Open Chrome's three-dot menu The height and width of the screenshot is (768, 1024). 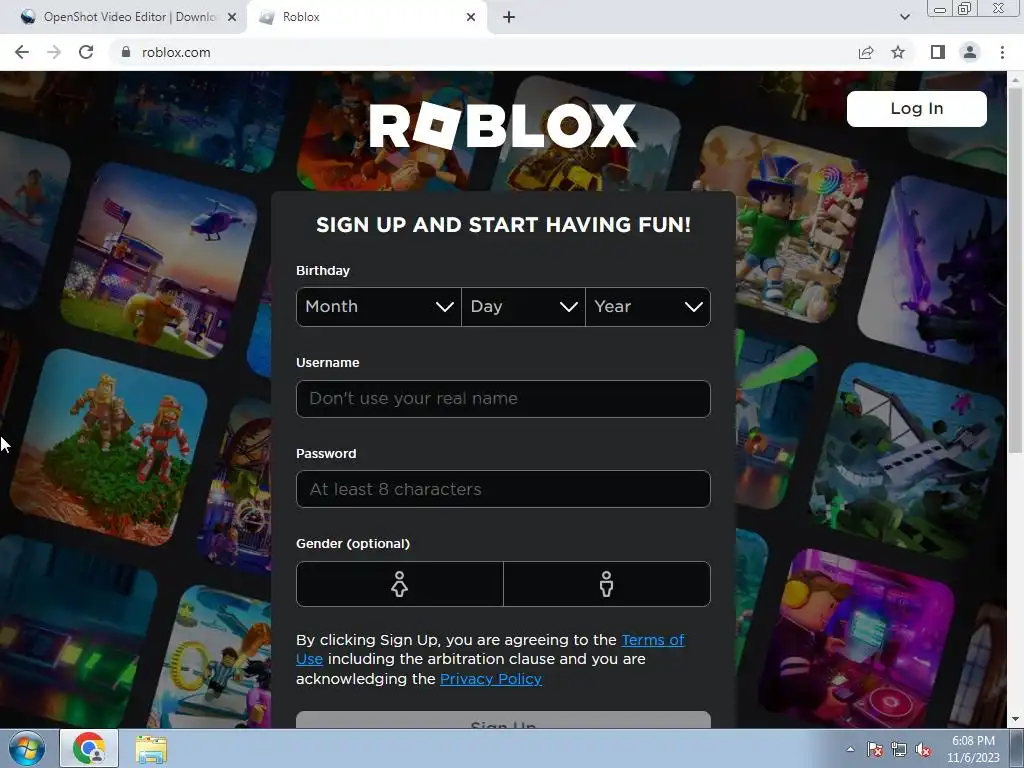(x=1002, y=52)
